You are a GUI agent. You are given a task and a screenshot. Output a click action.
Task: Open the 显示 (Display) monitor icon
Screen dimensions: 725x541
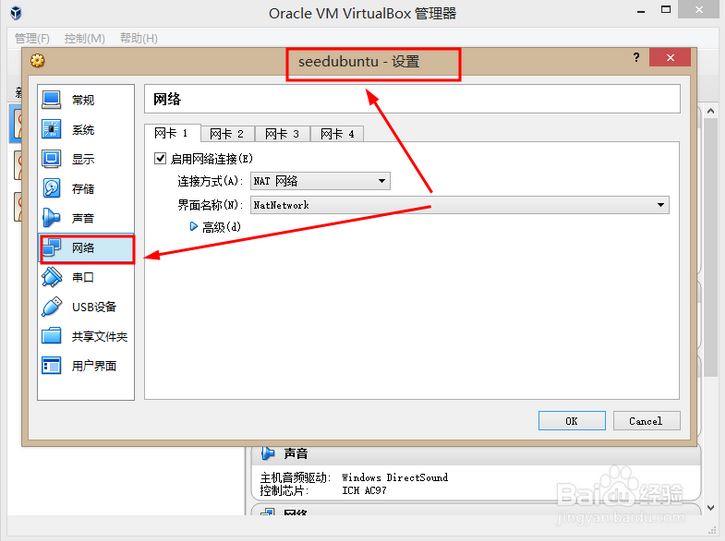[x=51, y=159]
